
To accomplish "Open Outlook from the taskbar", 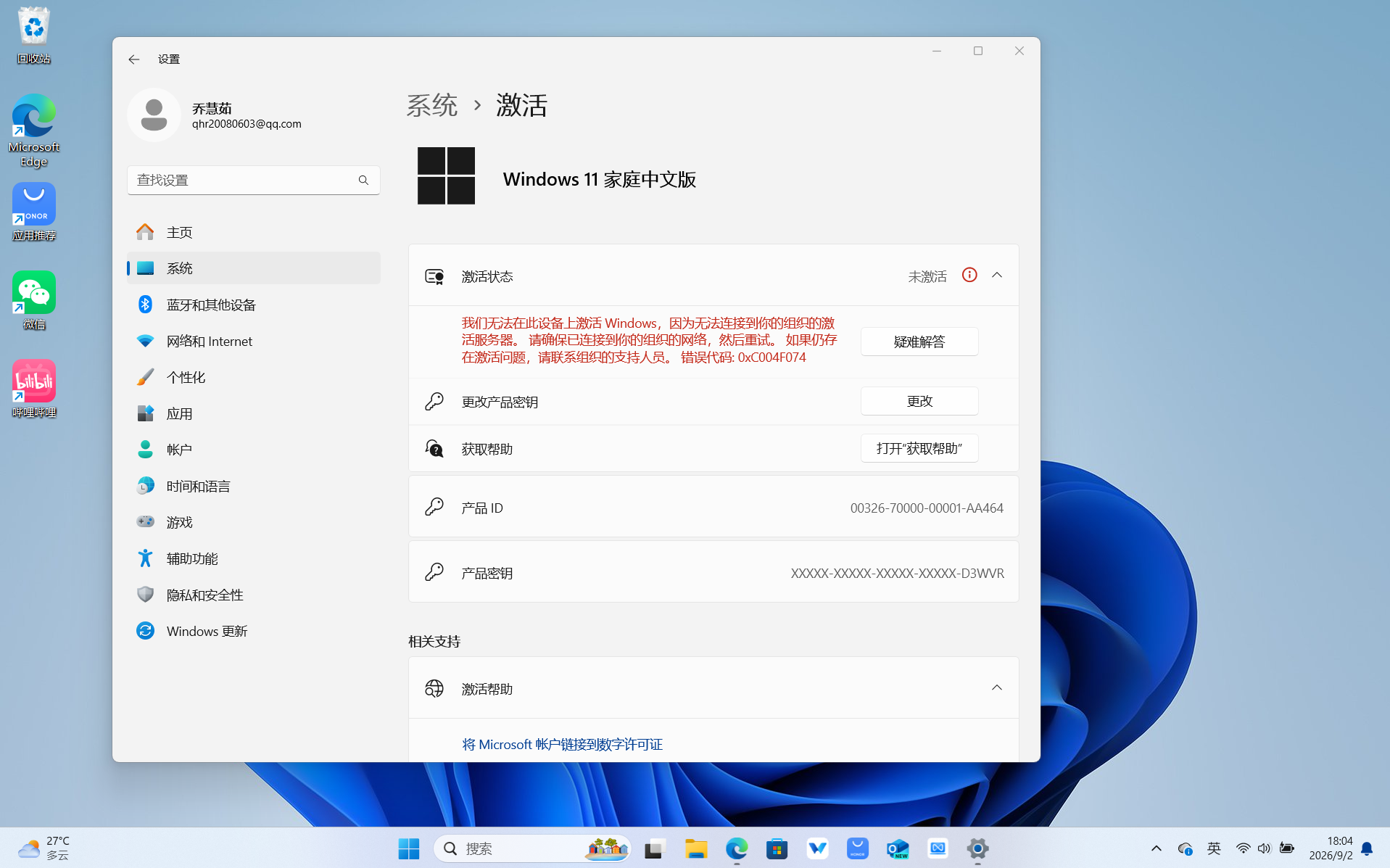I will click(898, 848).
